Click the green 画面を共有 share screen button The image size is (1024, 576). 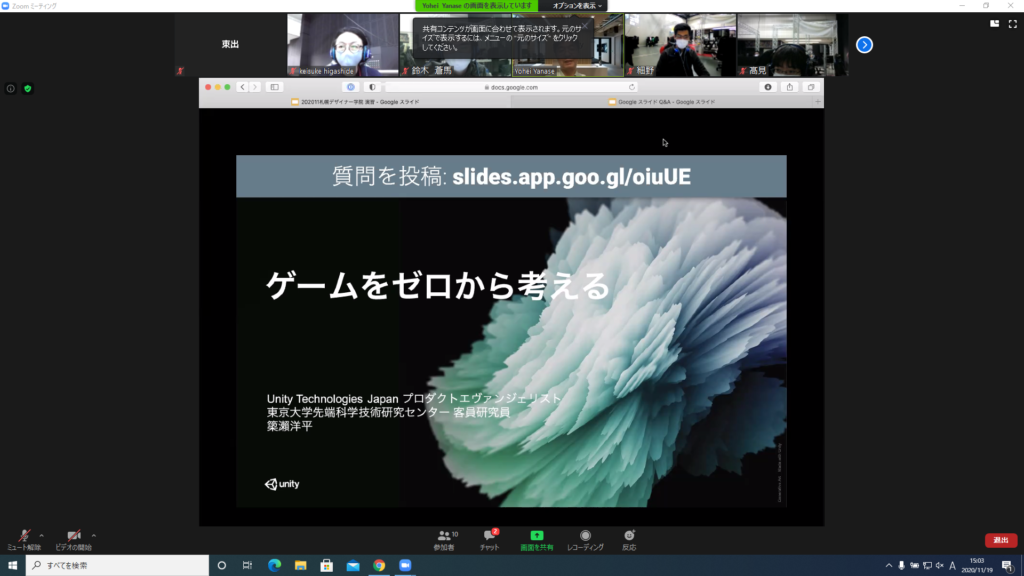(x=537, y=540)
